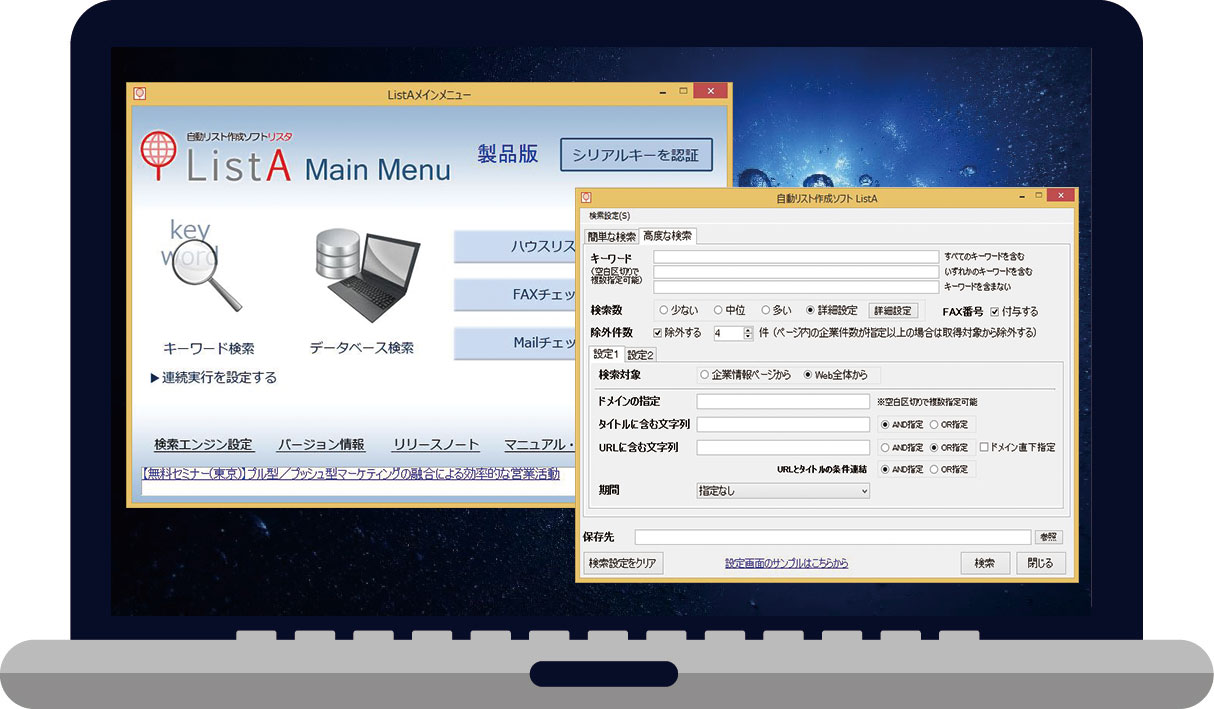Click the URLに含む文字列 input field

point(783,447)
